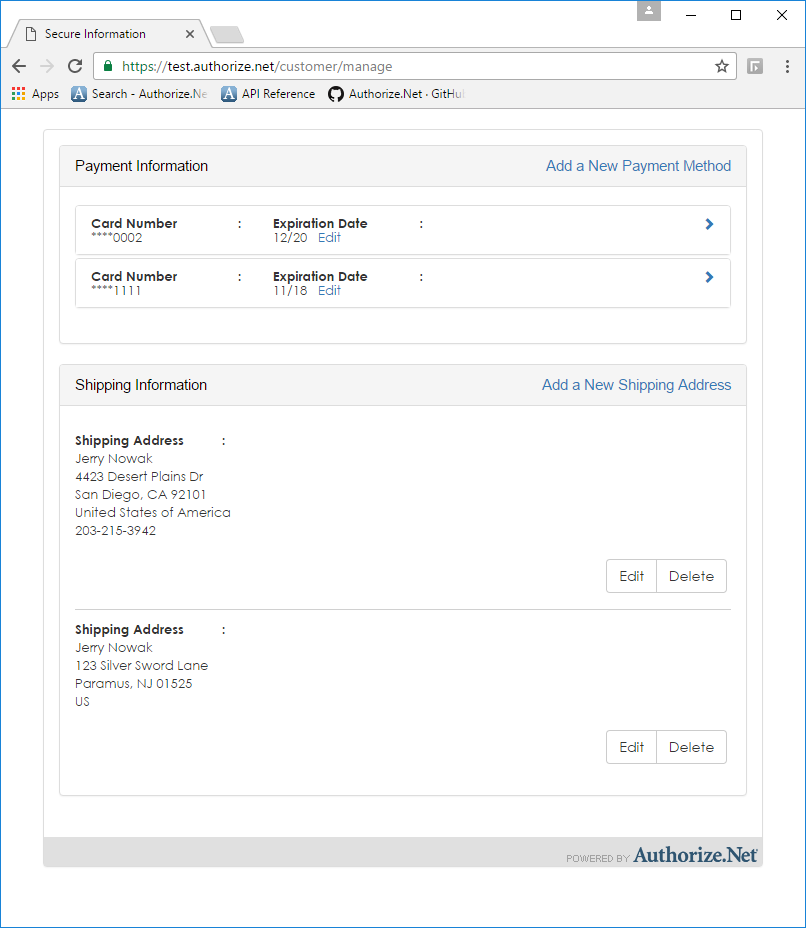Open Authorize.Net GitHub bookmark
This screenshot has height=928, width=806.
click(397, 94)
